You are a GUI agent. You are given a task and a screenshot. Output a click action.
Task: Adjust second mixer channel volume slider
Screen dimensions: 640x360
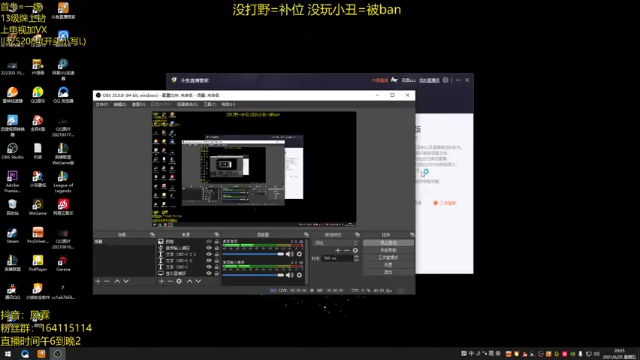tap(253, 275)
